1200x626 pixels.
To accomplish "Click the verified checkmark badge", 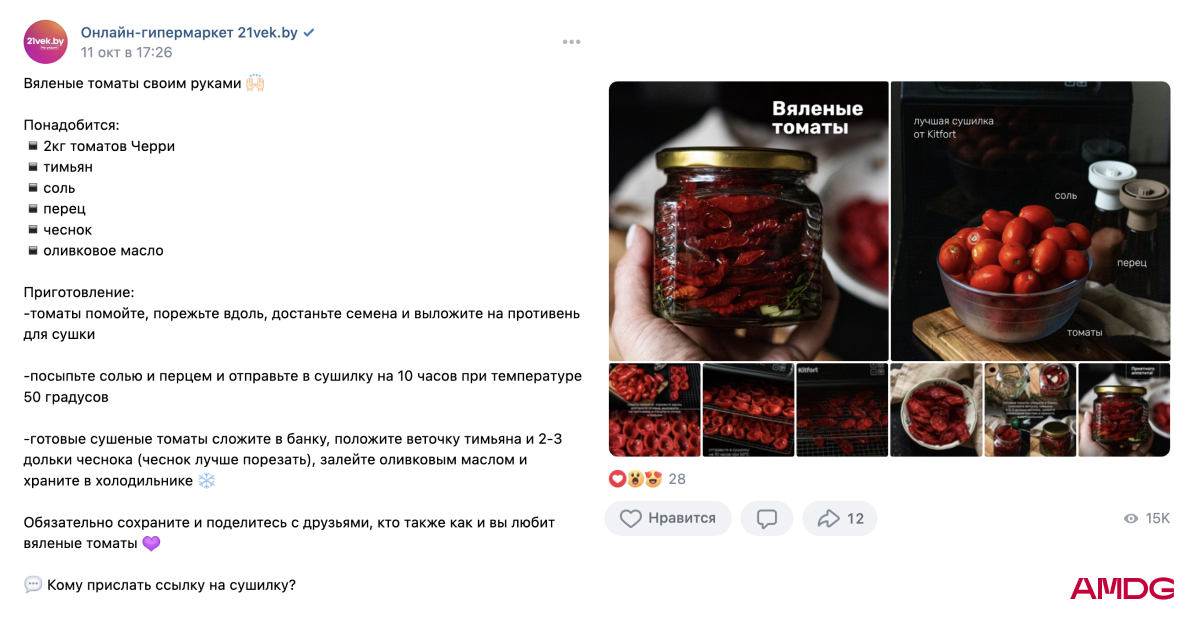I will 310,33.
